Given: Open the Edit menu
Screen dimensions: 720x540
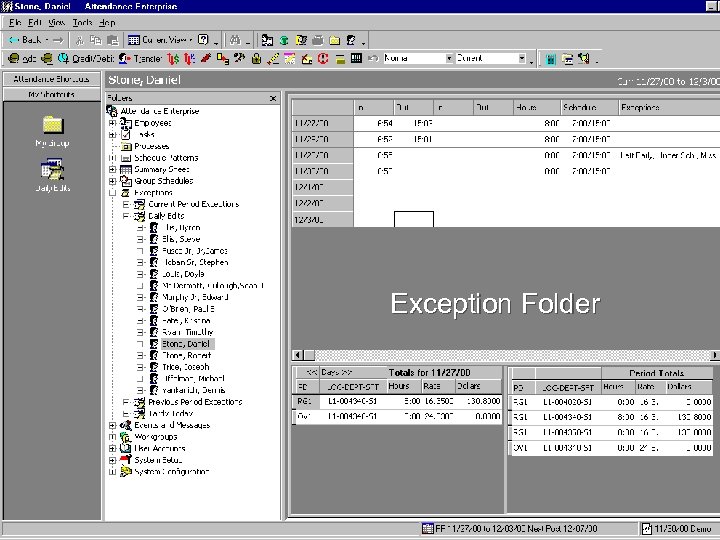Looking at the screenshot, I should coord(34,22).
